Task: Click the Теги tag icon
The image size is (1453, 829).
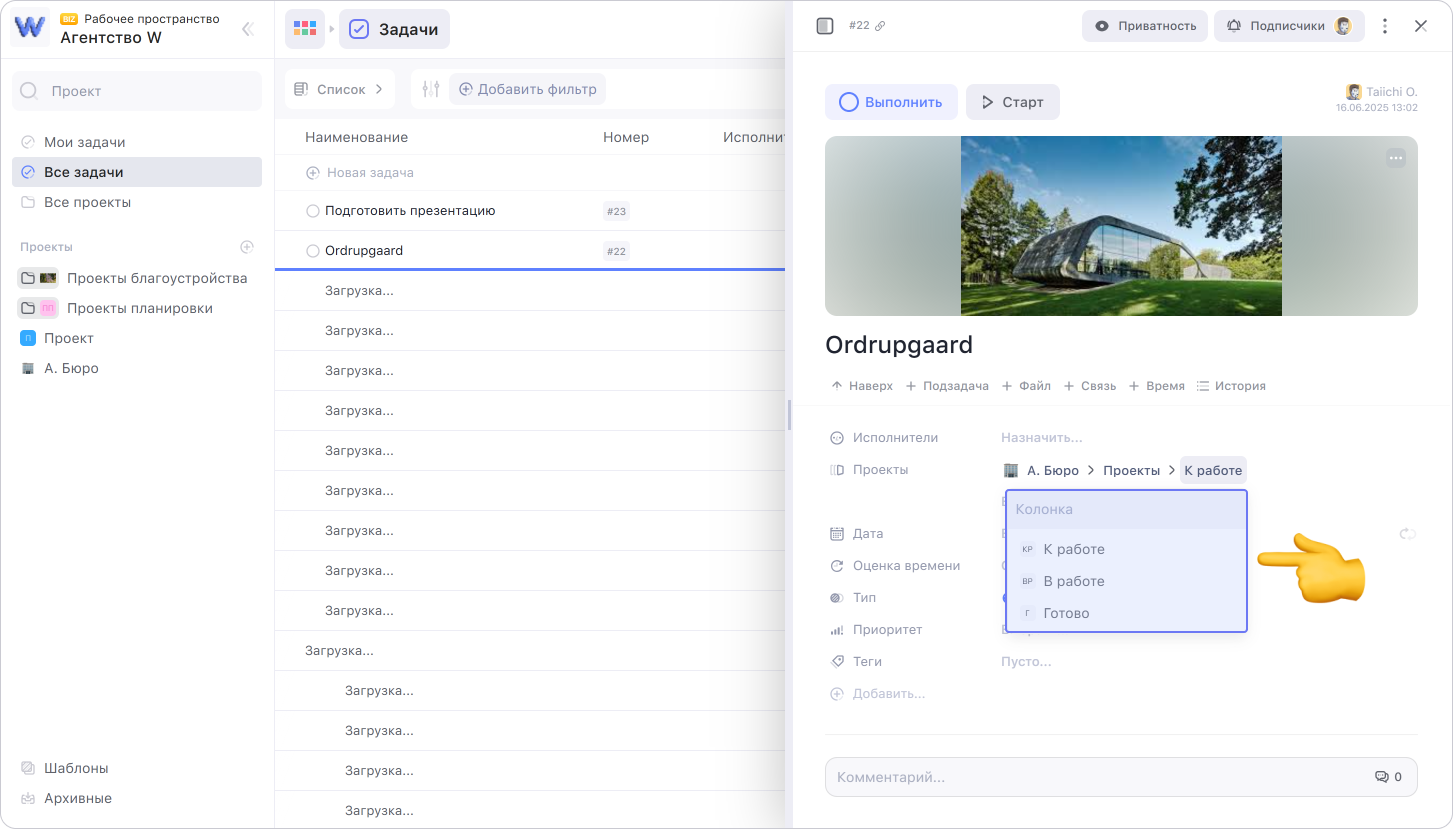Action: pyautogui.click(x=837, y=662)
